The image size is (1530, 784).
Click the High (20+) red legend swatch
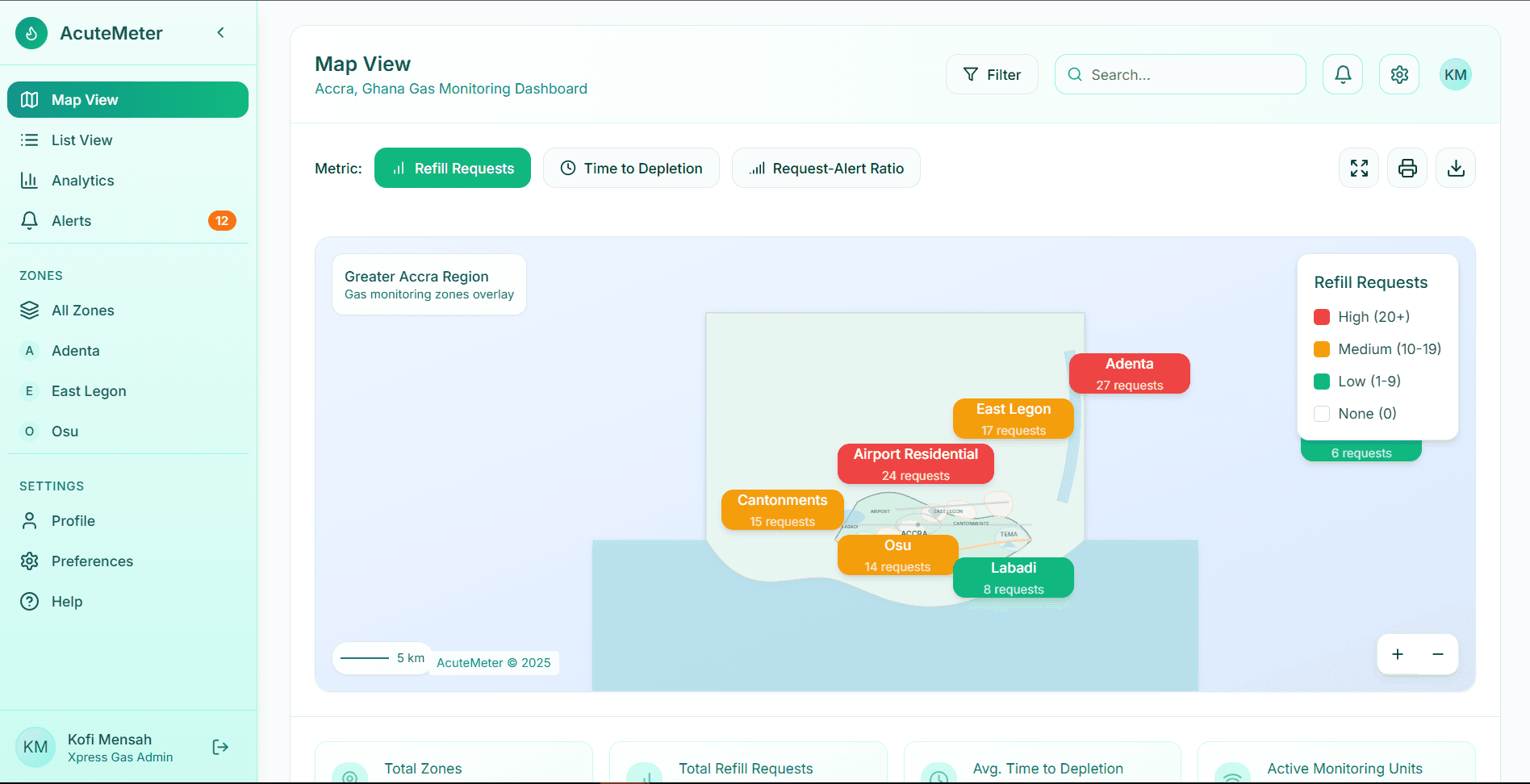tap(1322, 317)
